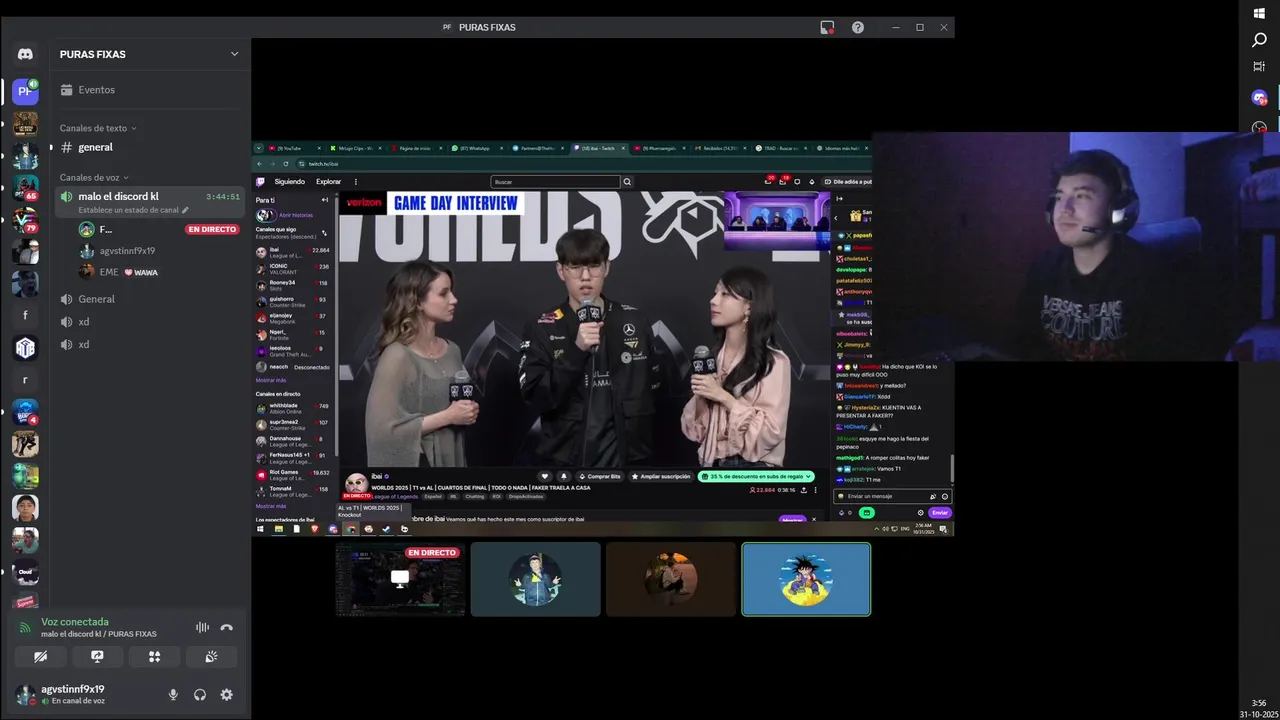Open the Discord inbox icon
The width and height of the screenshot is (1280, 720).
[827, 27]
